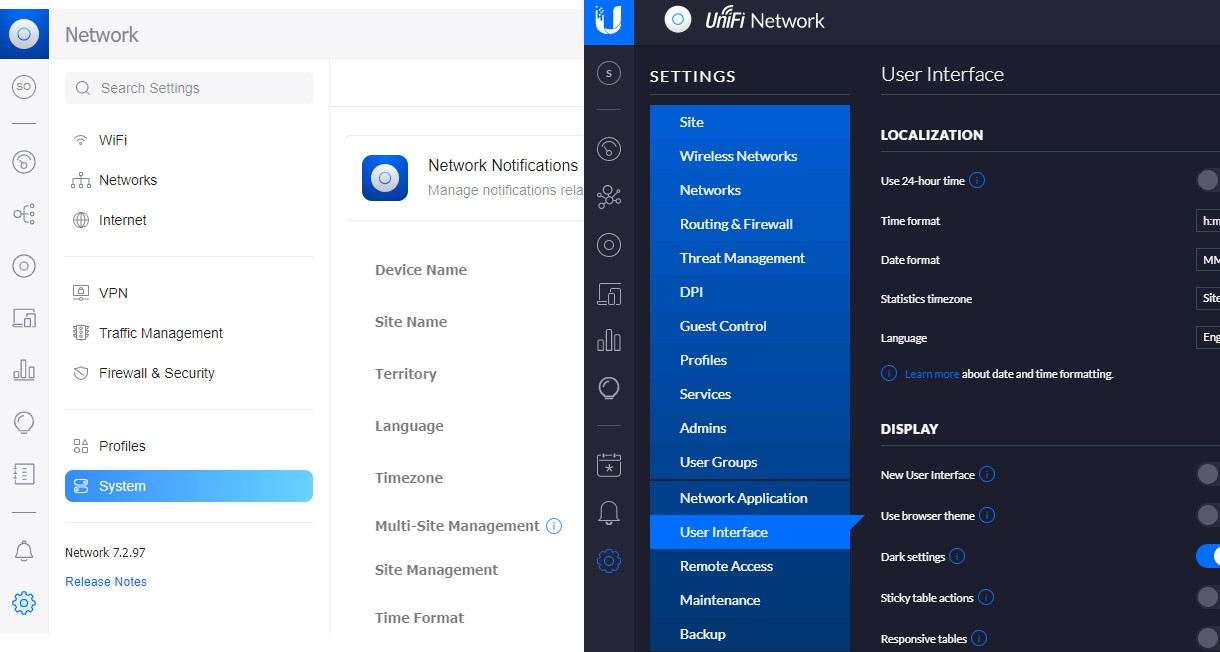This screenshot has width=1220, height=652.
Task: Open Threat Management settings
Action: pos(750,258)
